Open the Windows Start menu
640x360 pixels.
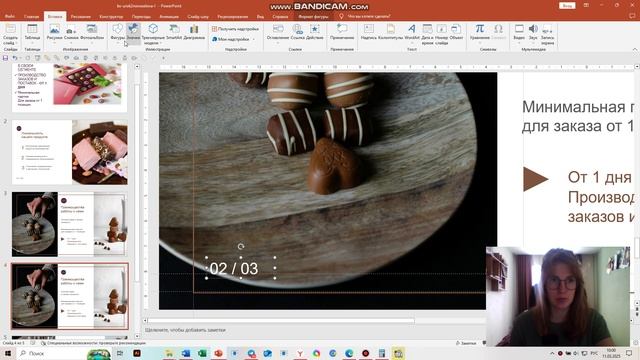[8, 353]
